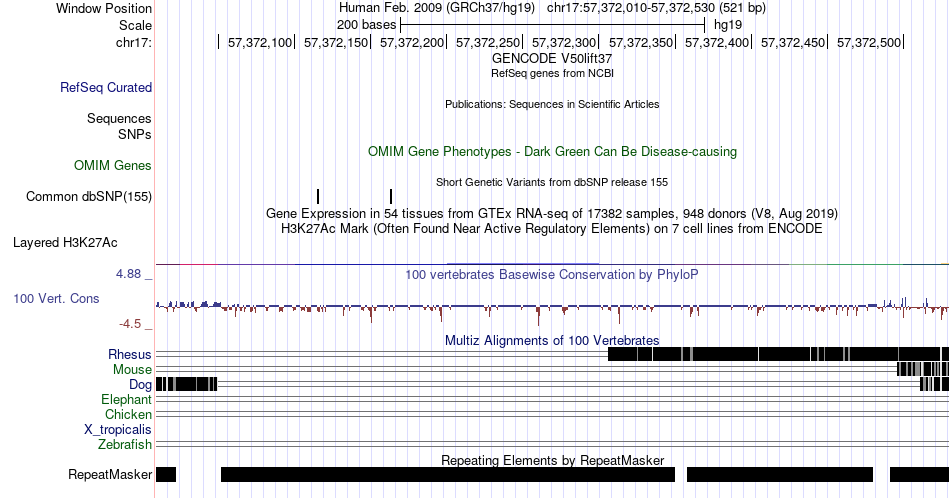Click the third RepeatMasker block
Screen dimensions: 950x498
tap(780, 474)
